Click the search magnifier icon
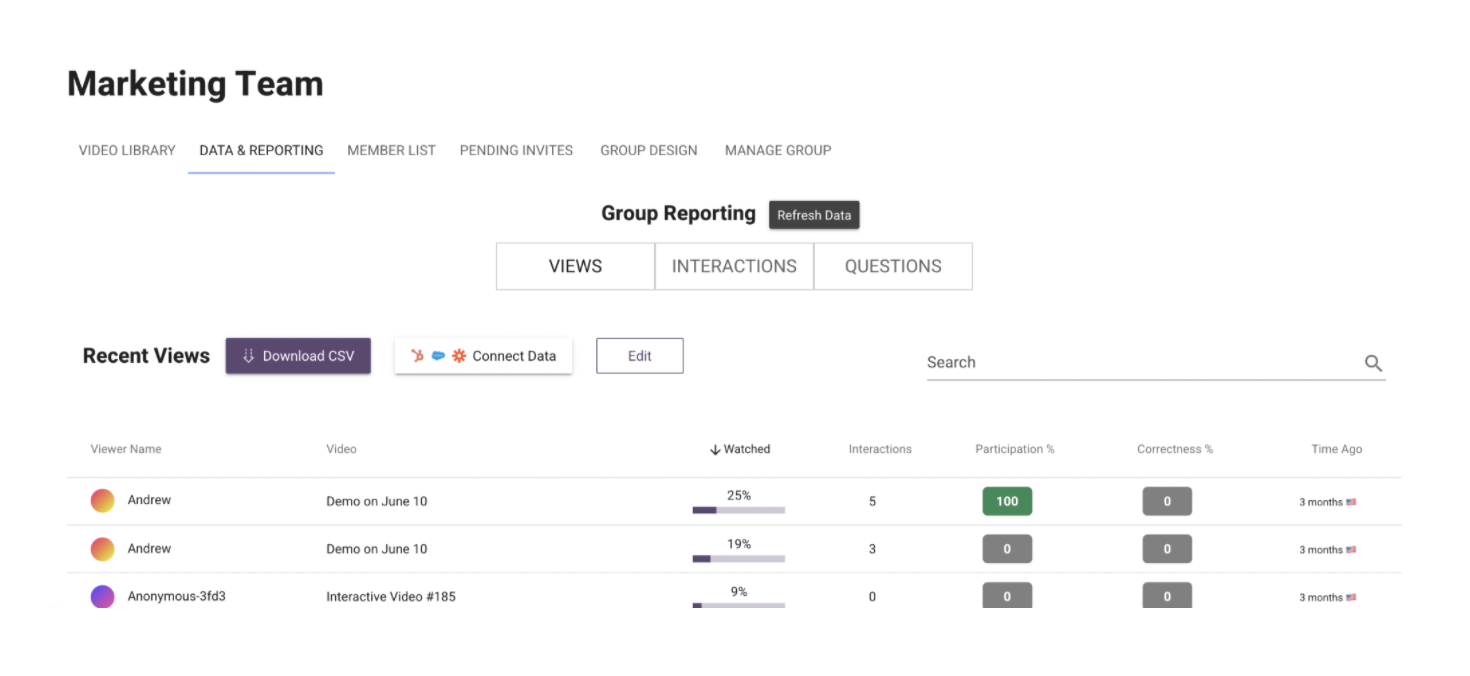This screenshot has height=676, width=1470. 1373,363
